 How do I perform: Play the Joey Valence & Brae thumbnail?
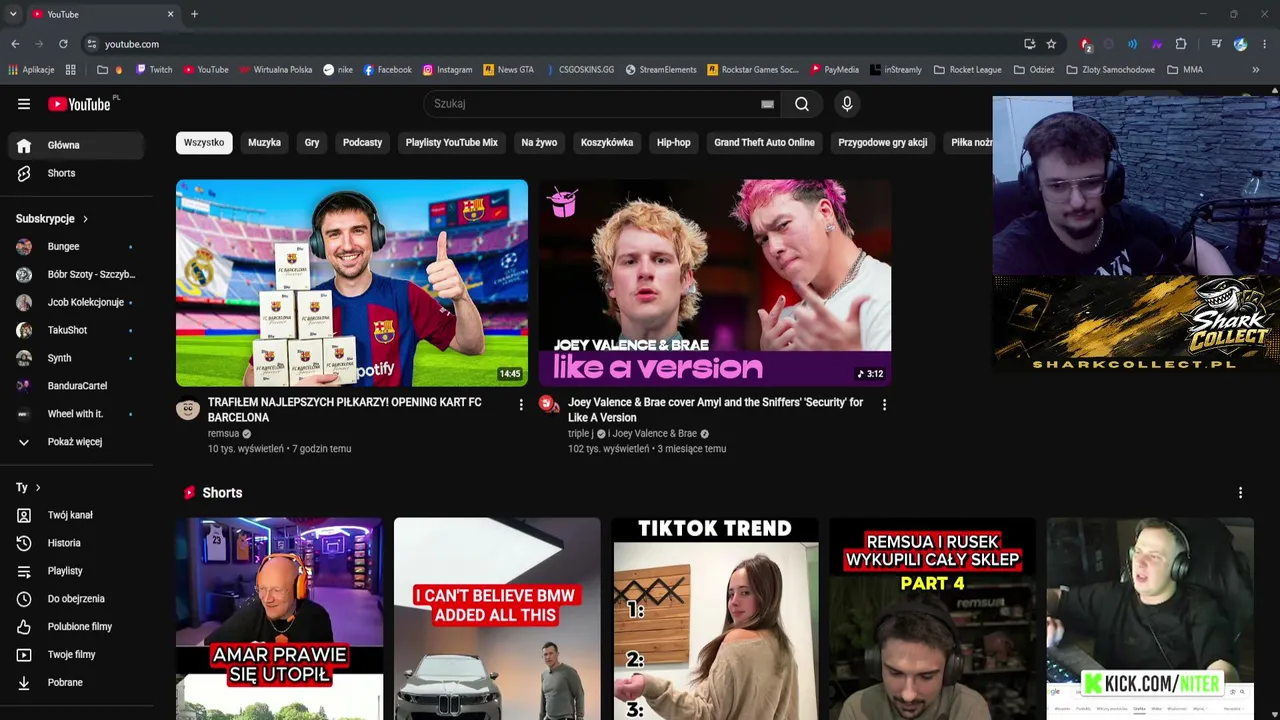click(715, 283)
